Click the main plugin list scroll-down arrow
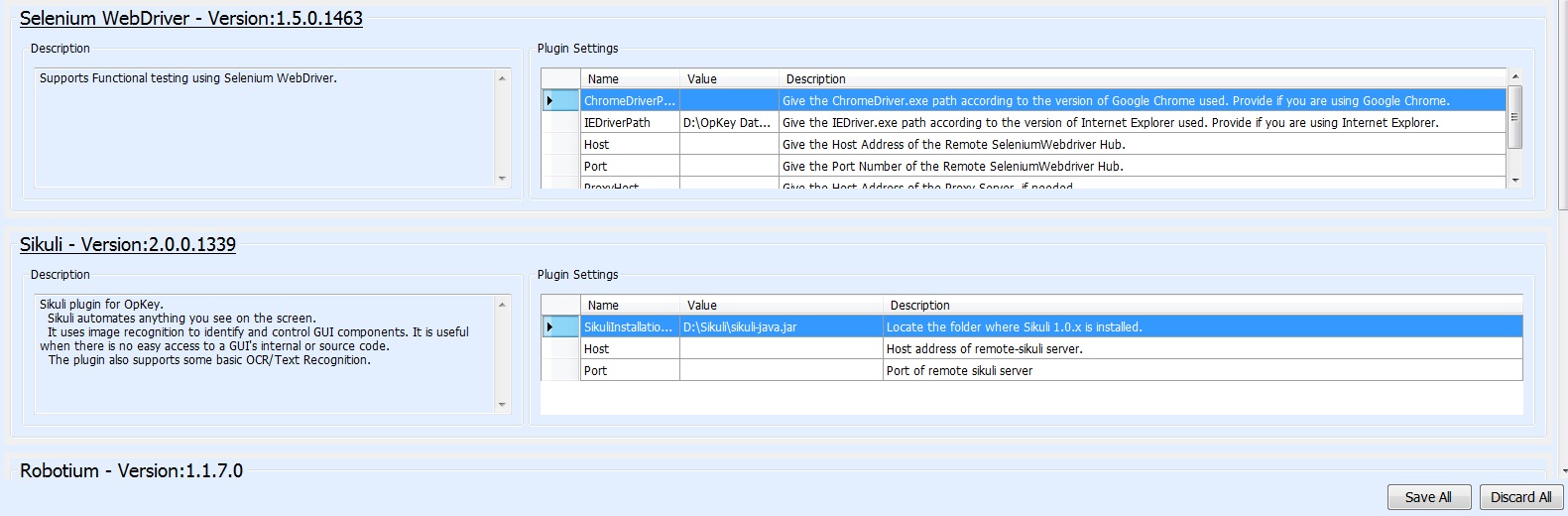 1562,470
